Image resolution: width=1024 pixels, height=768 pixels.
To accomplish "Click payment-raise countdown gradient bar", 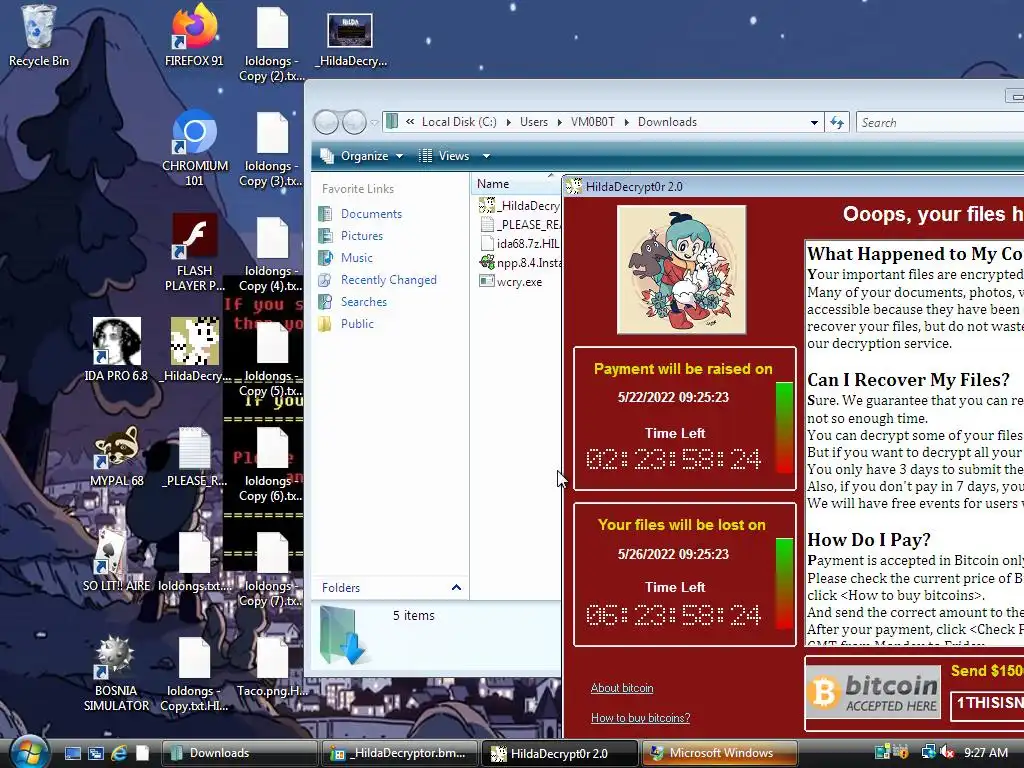I will pos(784,428).
